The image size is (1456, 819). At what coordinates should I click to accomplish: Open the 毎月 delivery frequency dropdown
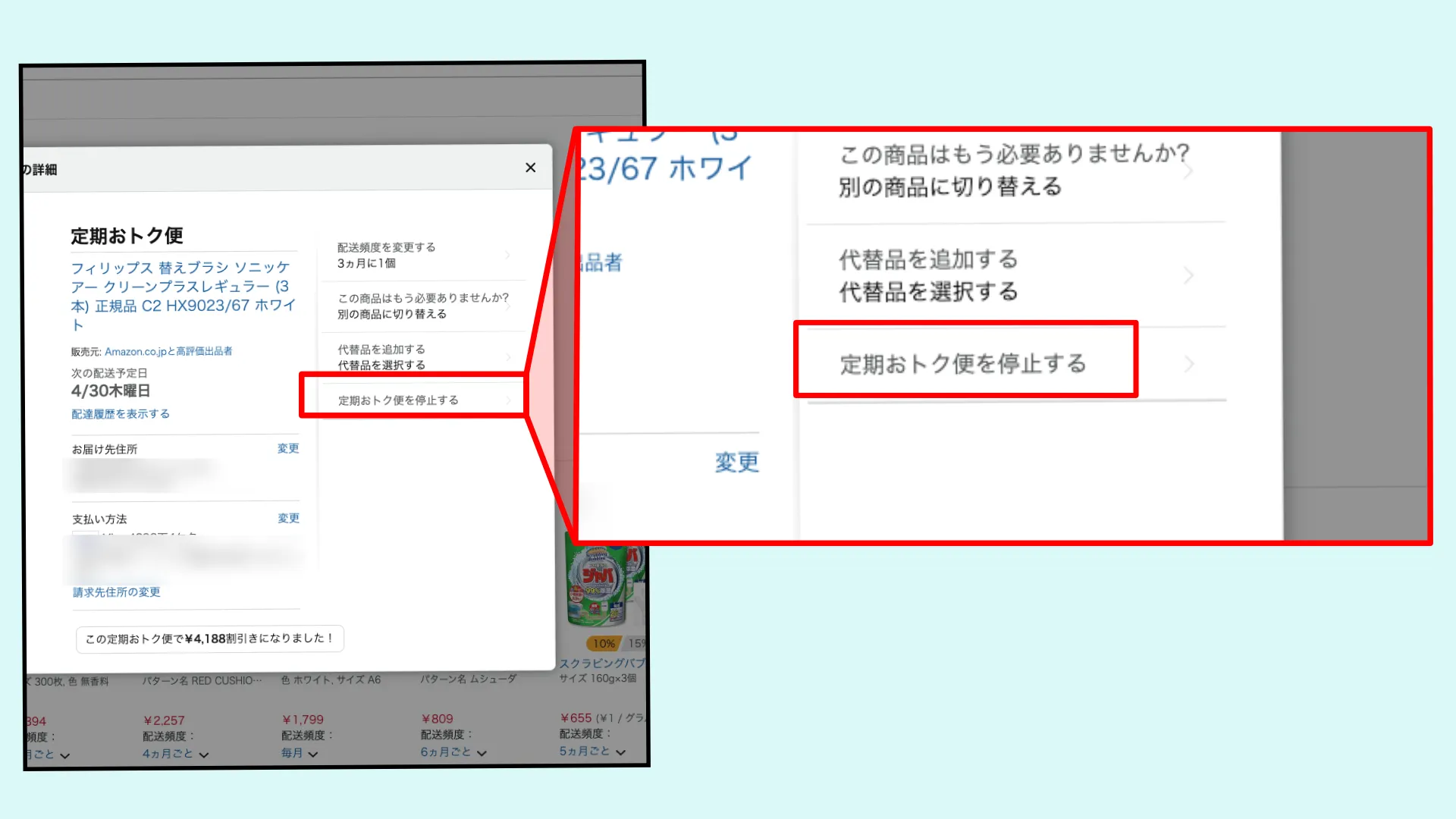pyautogui.click(x=297, y=752)
